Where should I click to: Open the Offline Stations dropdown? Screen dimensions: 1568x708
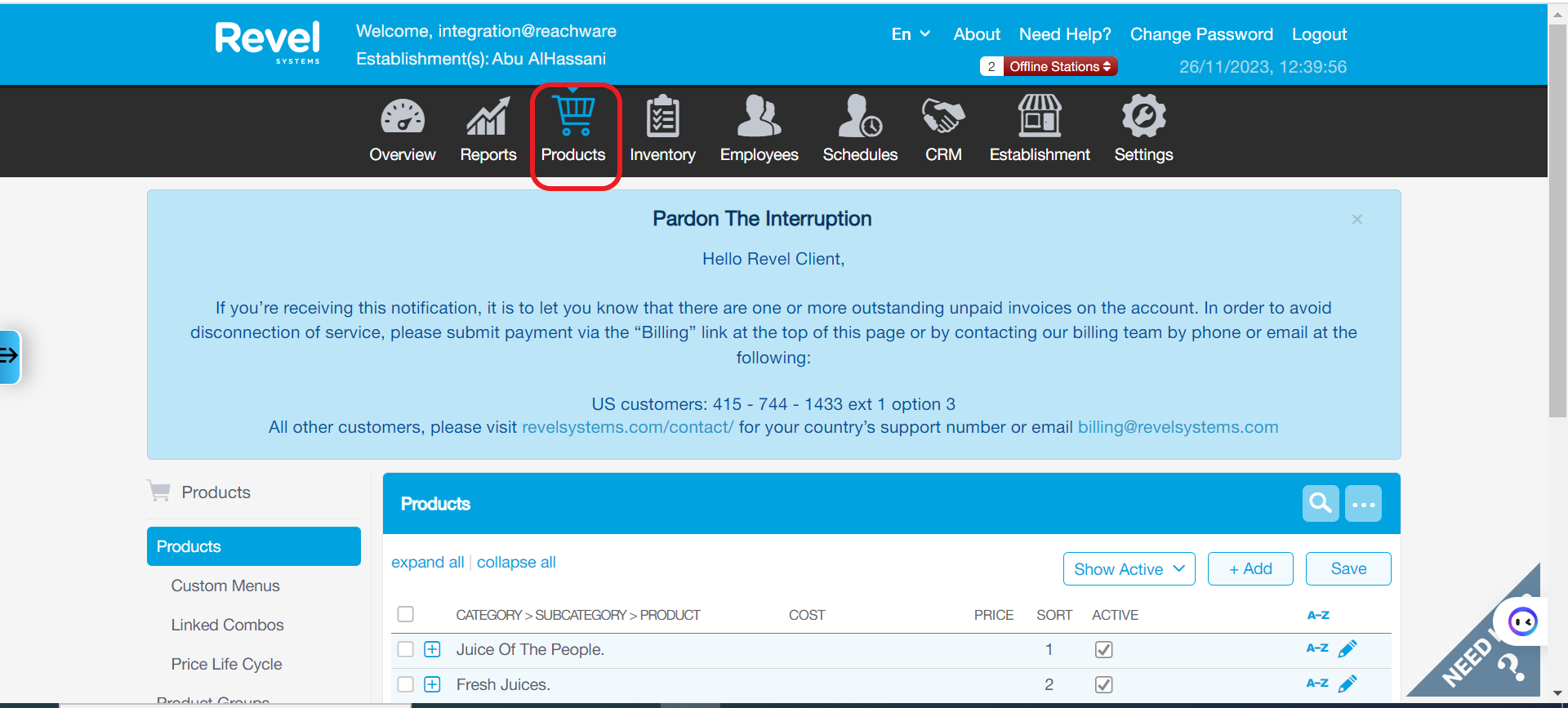point(1059,67)
